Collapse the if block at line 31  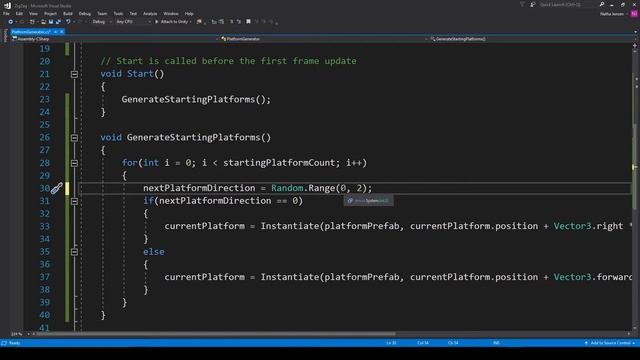pyautogui.click(x=74, y=201)
